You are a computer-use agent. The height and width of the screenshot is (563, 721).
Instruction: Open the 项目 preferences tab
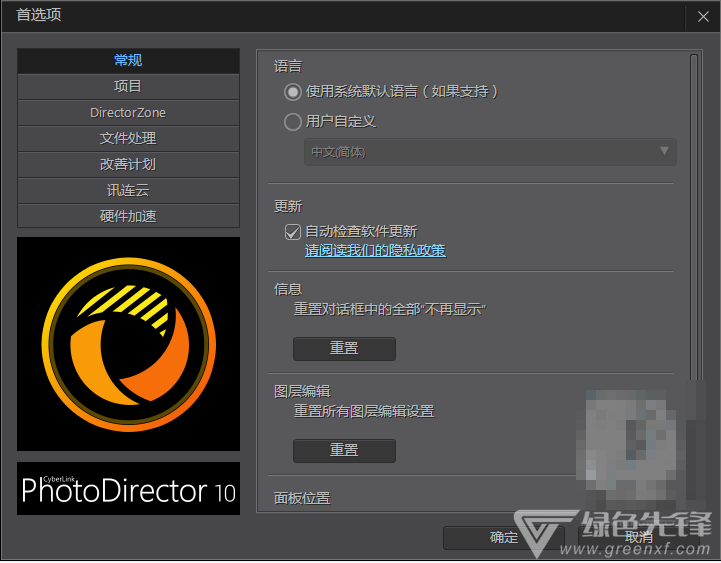tap(128, 86)
